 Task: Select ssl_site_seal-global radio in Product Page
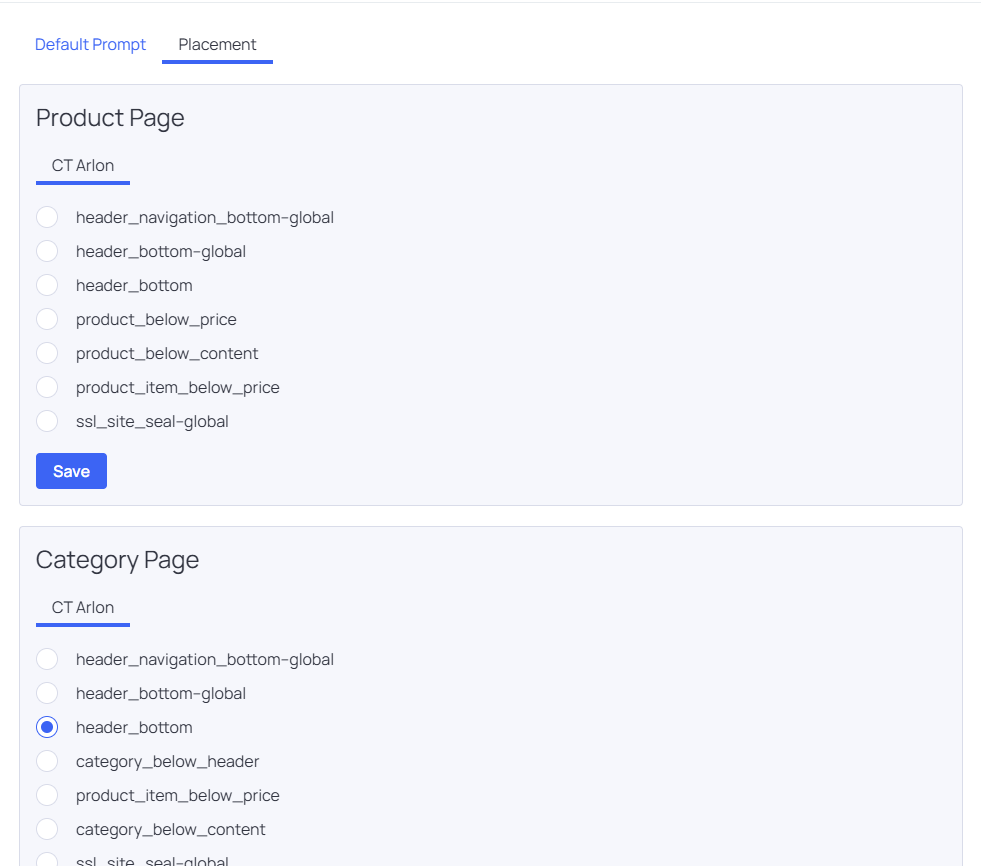pyautogui.click(x=47, y=421)
